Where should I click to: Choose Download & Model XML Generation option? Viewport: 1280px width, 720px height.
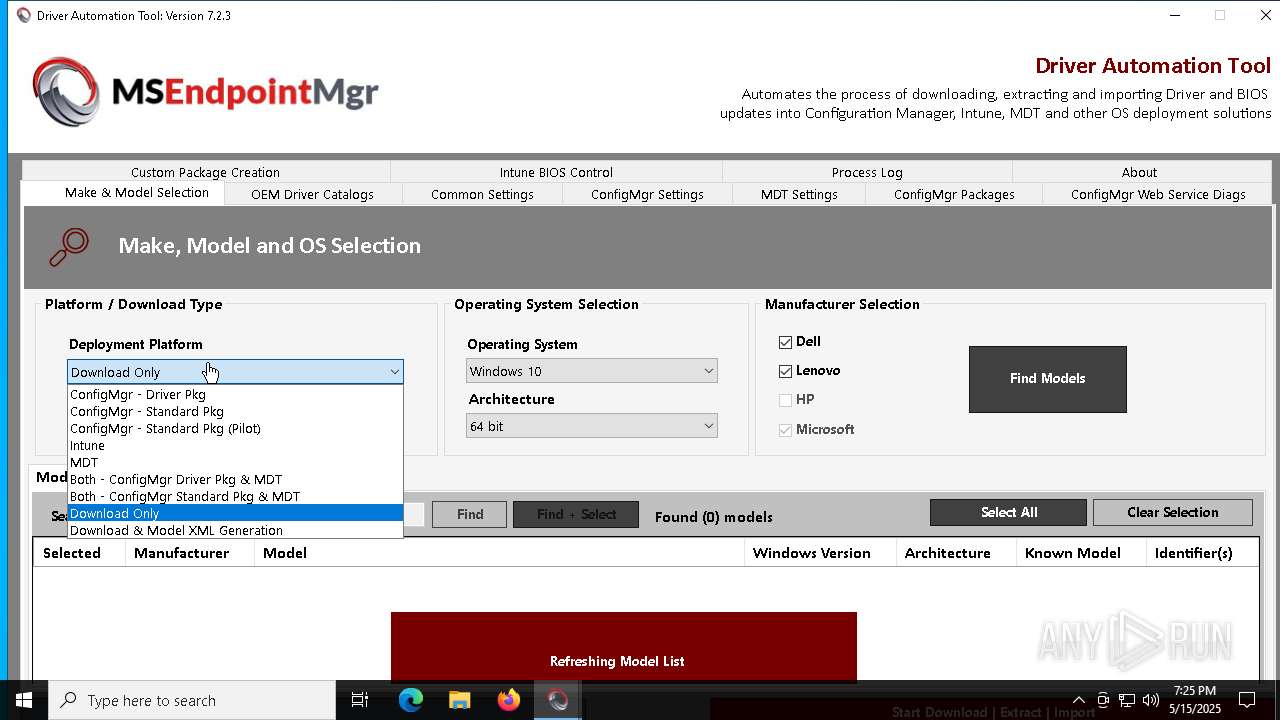coord(235,530)
